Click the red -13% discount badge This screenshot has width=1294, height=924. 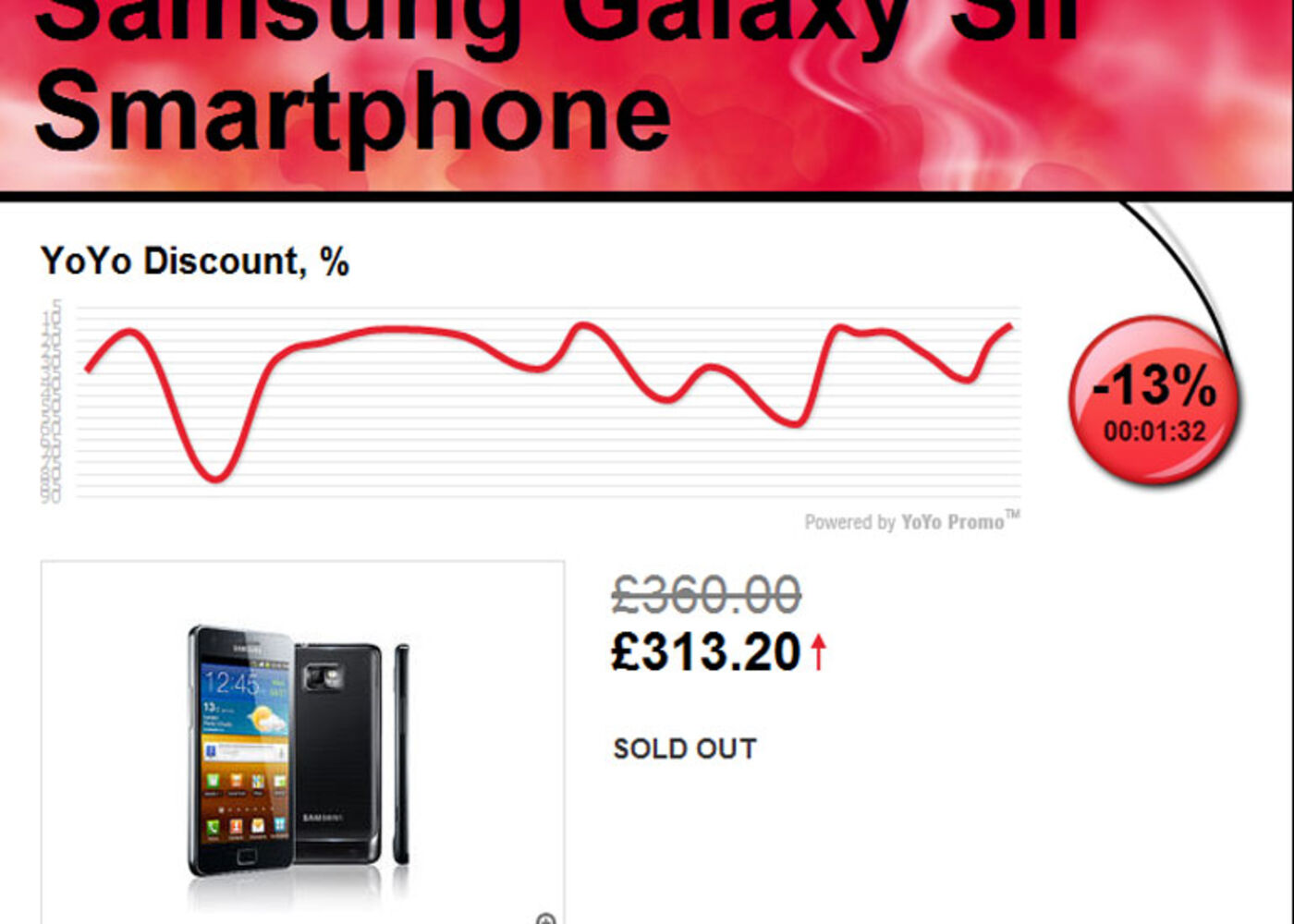(x=1155, y=400)
